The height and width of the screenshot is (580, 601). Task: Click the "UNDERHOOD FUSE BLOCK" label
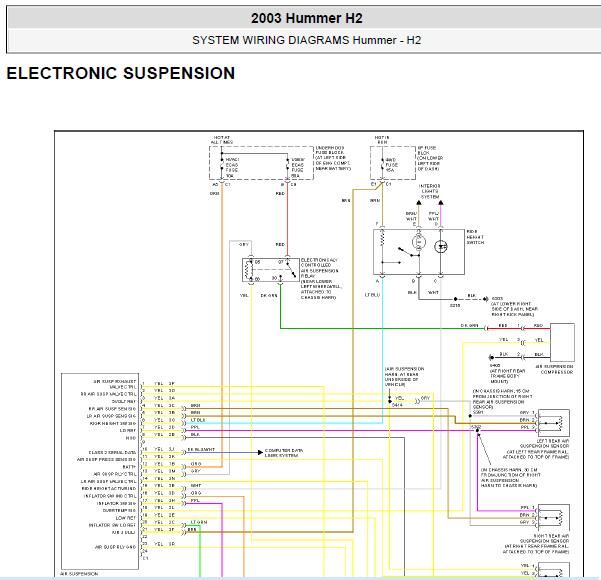333,158
